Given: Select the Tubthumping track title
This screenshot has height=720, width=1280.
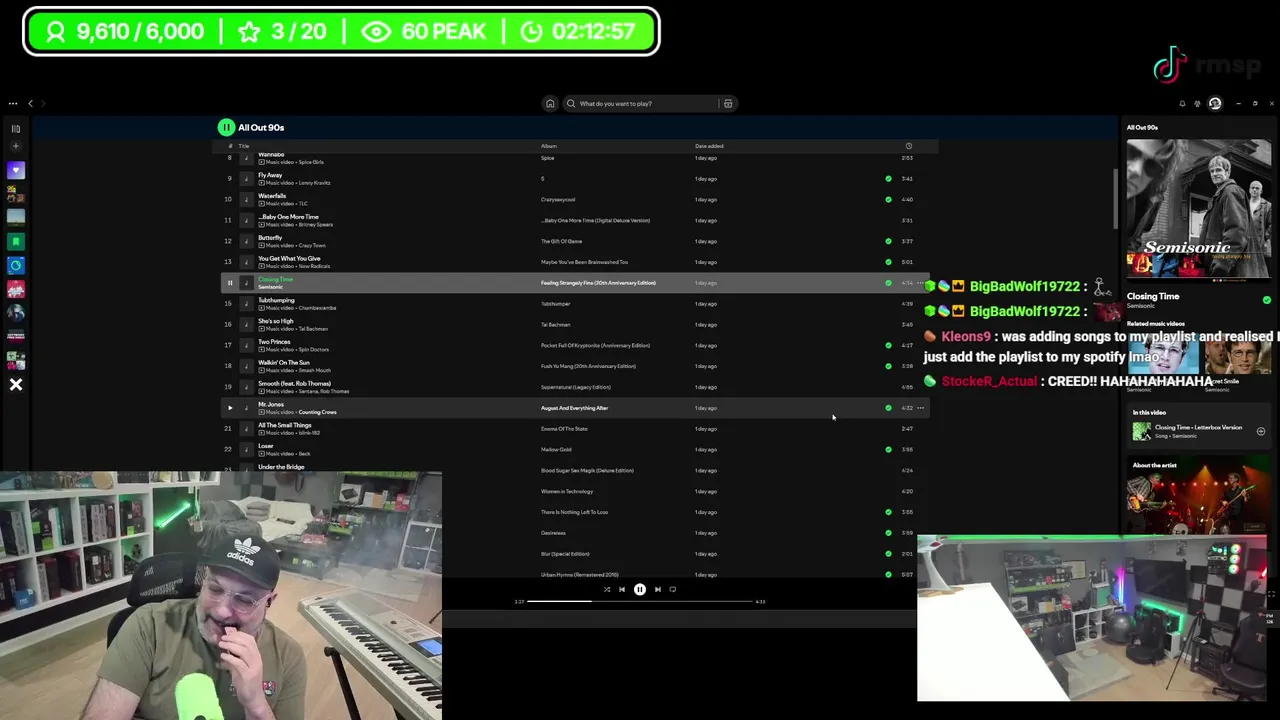Looking at the screenshot, I should point(276,300).
